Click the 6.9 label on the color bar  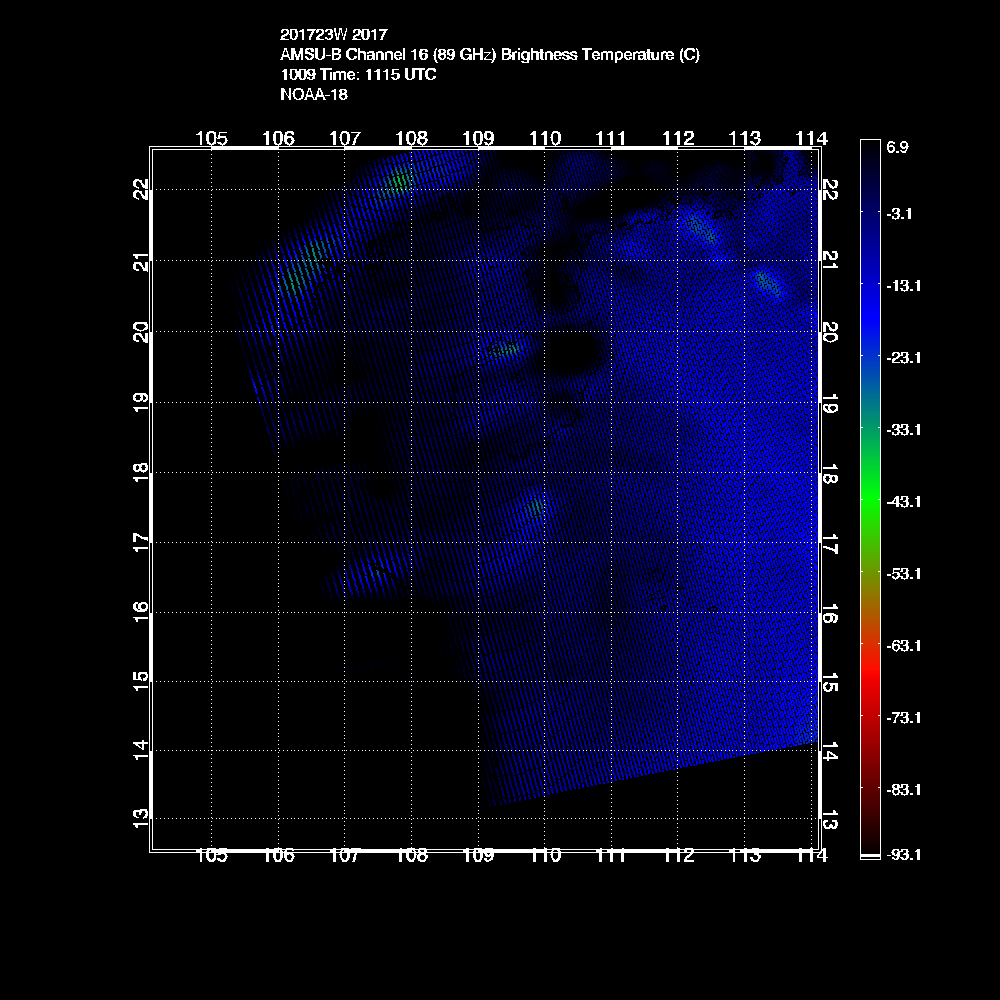[x=897, y=148]
